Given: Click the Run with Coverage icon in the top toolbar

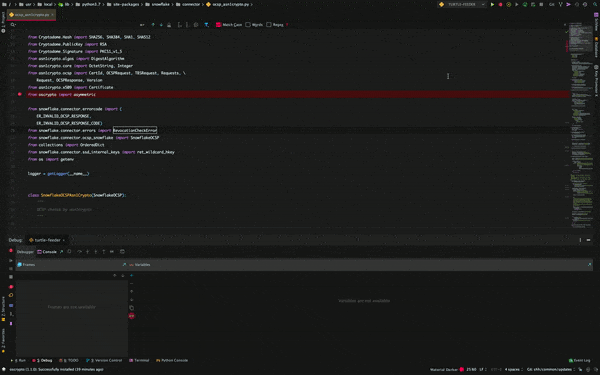Looking at the screenshot, I should click(x=509, y=4).
